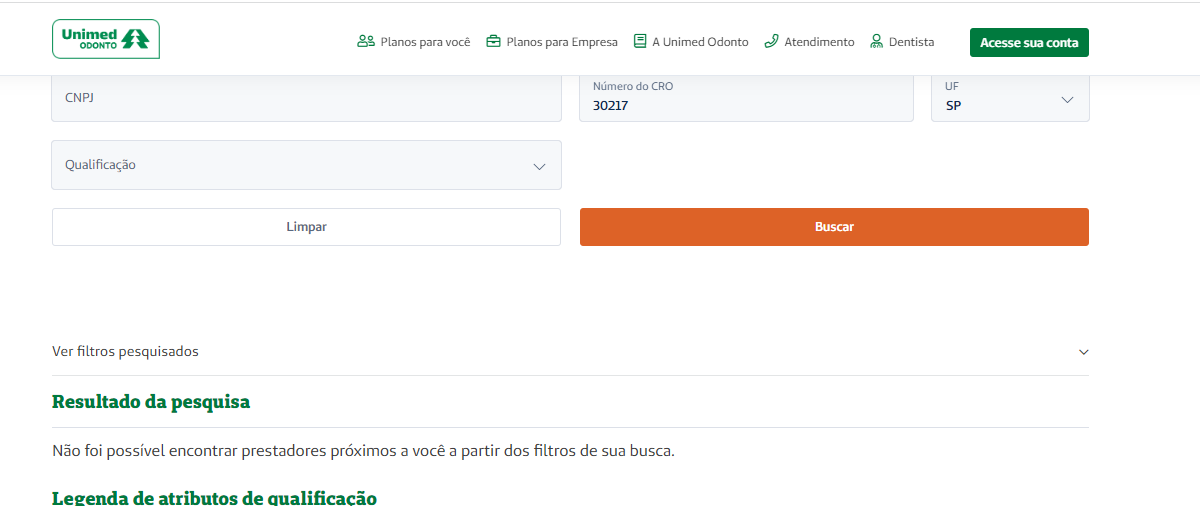The height and width of the screenshot is (506, 1200).
Task: Click the book icon beside A Unimed Odonto
Action: pos(640,42)
